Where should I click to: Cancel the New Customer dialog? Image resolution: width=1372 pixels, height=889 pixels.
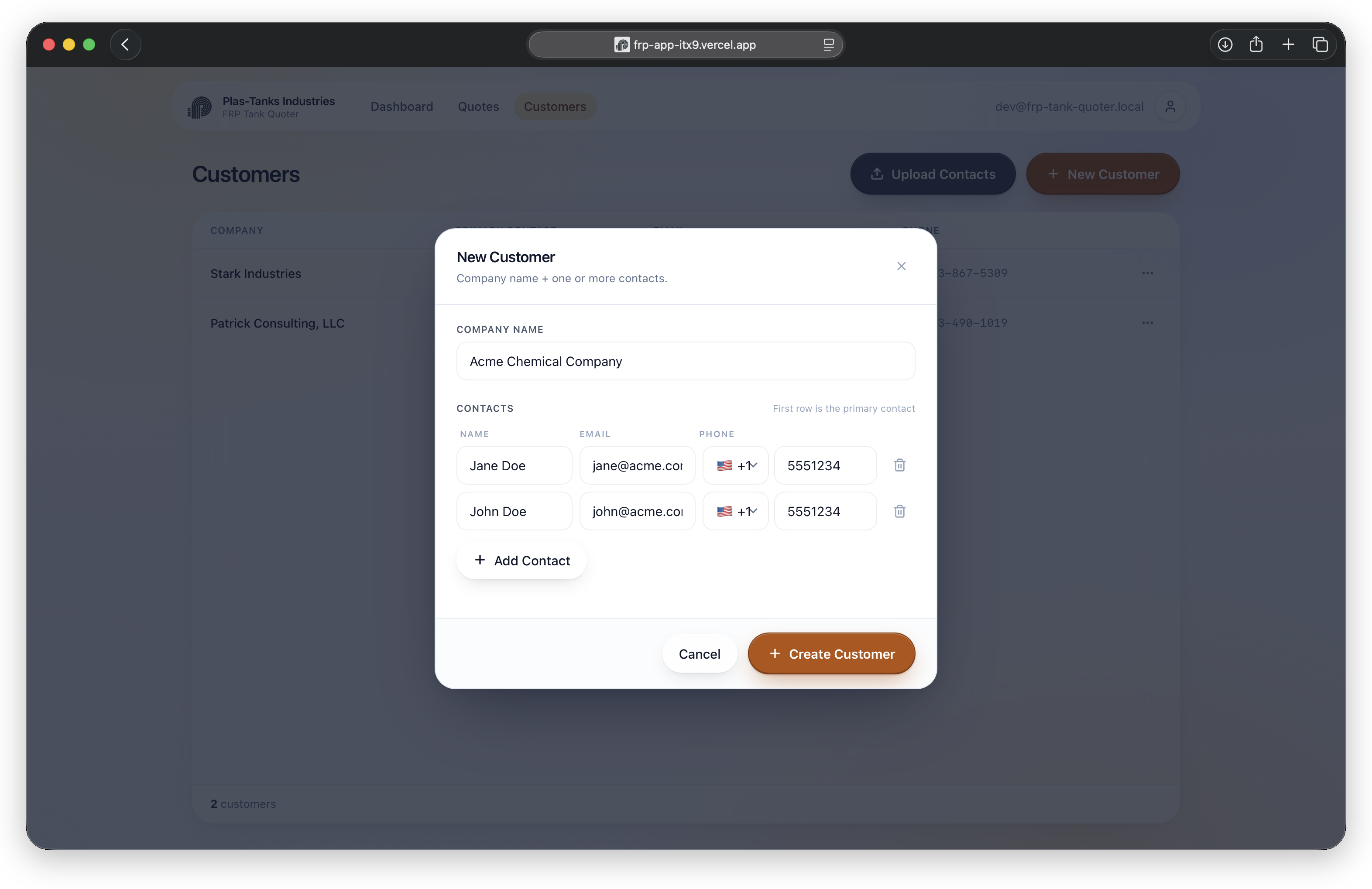(x=699, y=653)
